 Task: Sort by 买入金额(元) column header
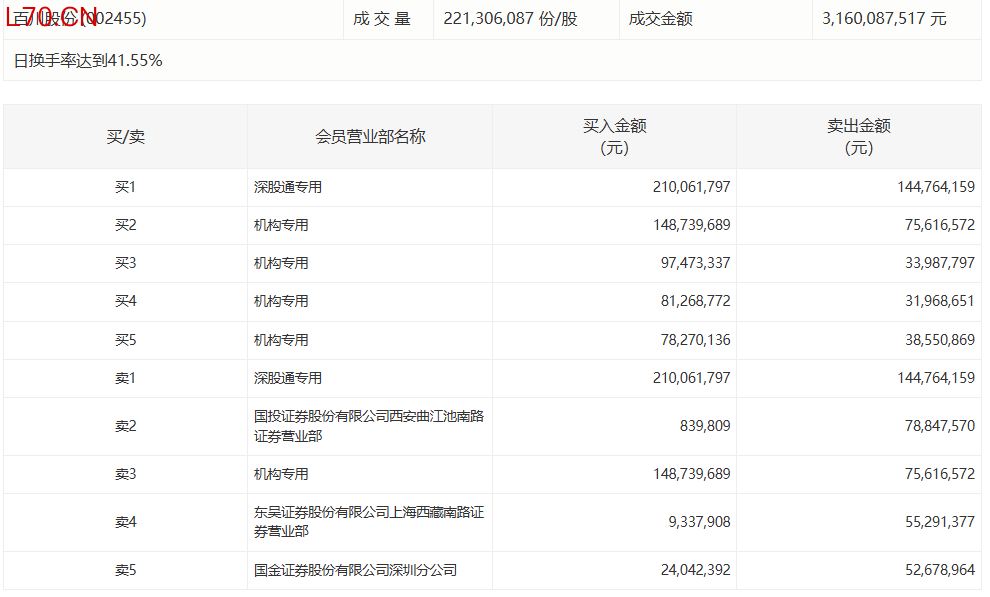coord(614,137)
